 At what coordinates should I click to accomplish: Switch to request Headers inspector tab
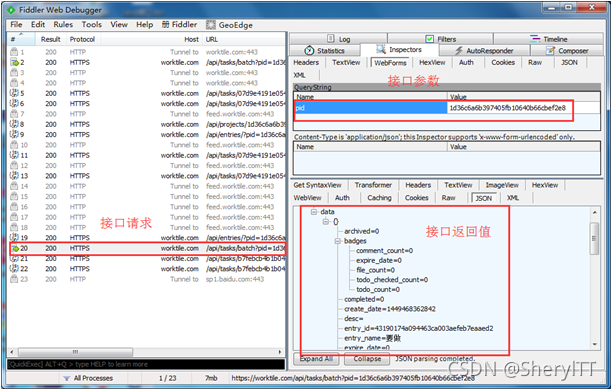(306, 62)
